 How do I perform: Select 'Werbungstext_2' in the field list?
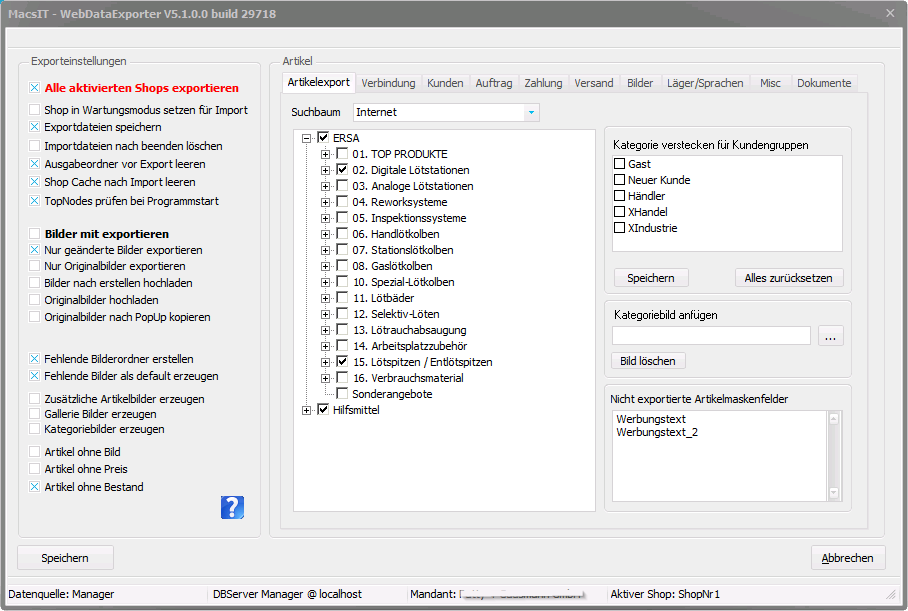pos(657,432)
